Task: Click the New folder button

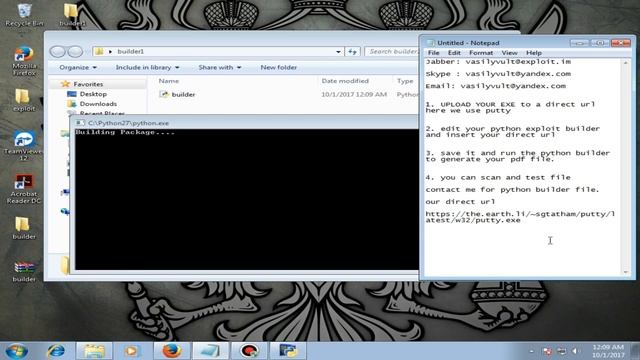Action: 279,67
